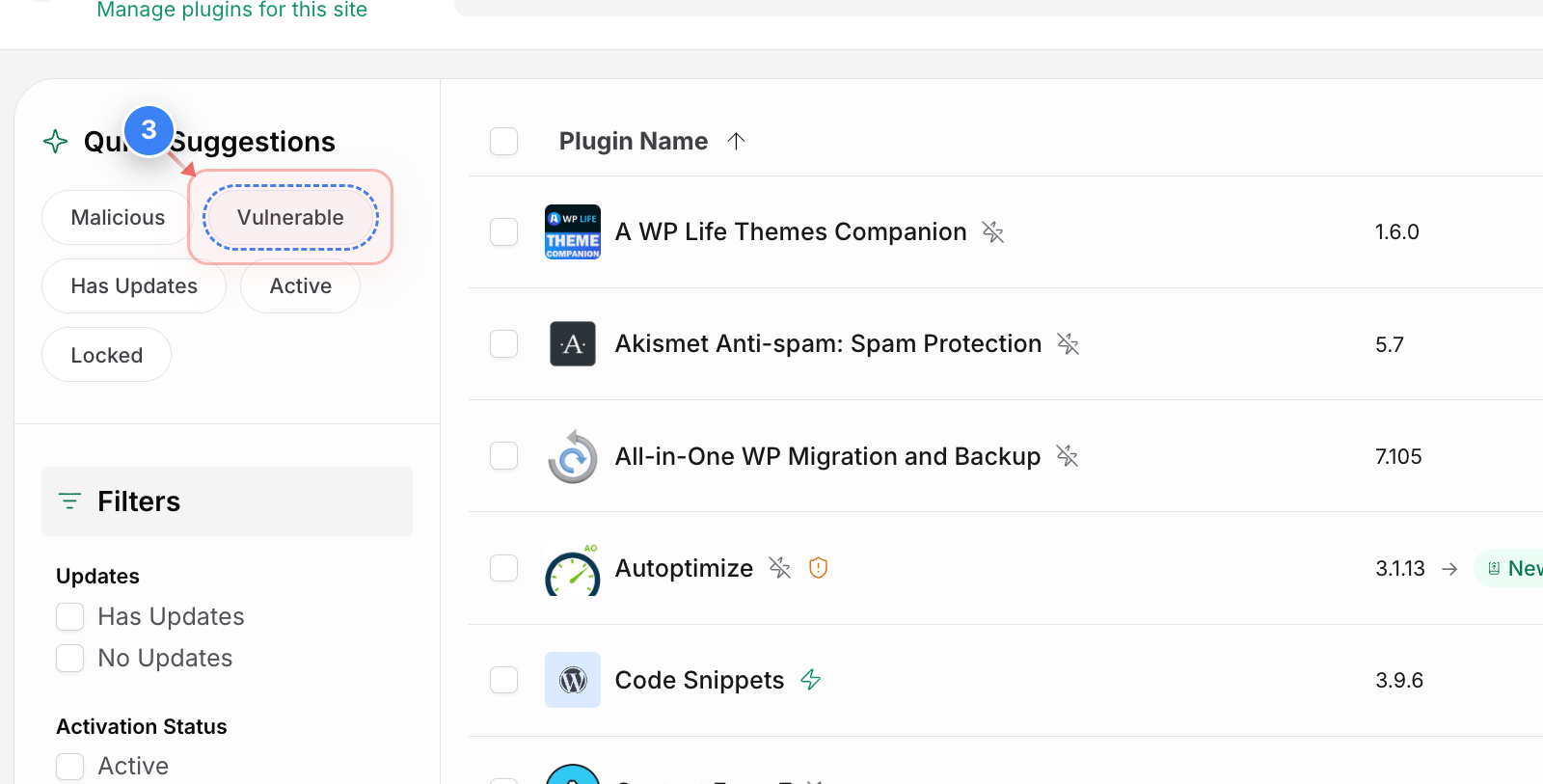Select the Locked quick suggestion chip
The height and width of the screenshot is (784, 1543).
click(107, 355)
